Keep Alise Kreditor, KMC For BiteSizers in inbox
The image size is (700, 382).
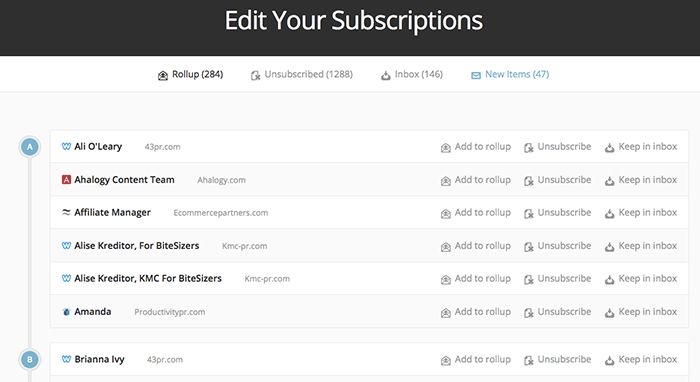641,278
